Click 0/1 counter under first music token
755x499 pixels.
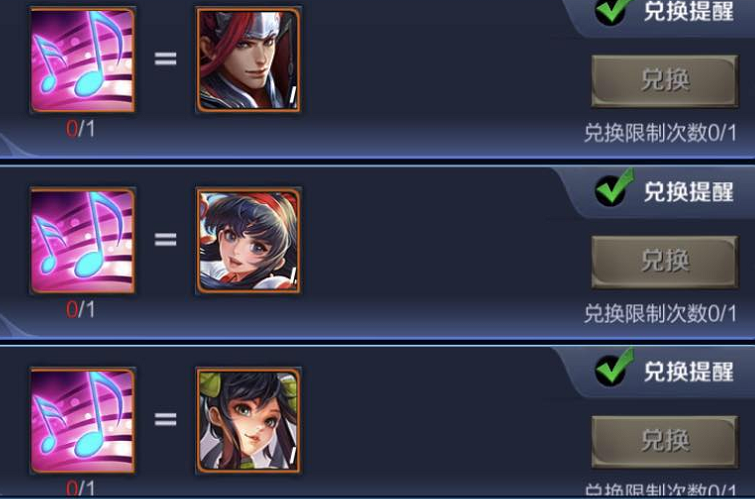tap(80, 129)
